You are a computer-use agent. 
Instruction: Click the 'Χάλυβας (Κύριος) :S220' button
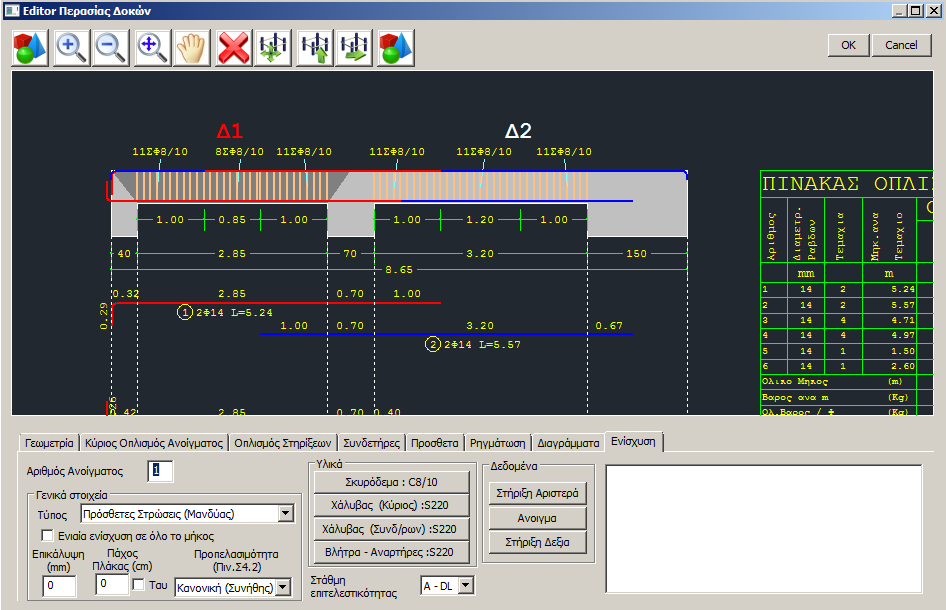click(392, 505)
